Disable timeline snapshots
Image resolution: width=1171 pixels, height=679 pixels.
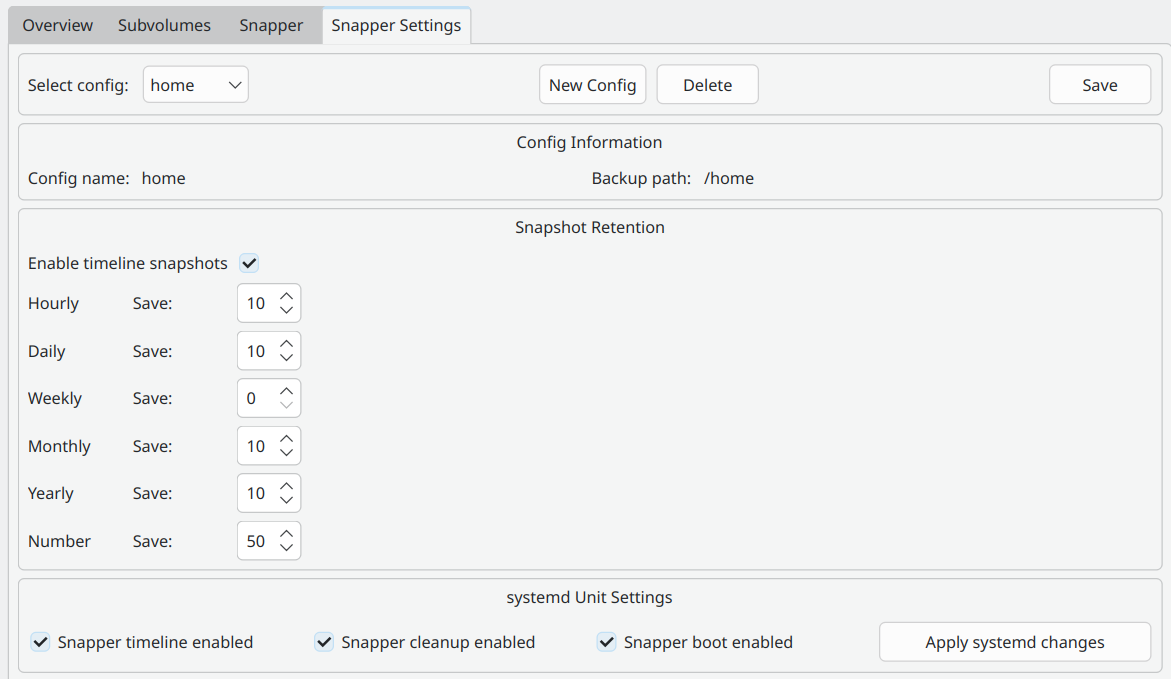pyautogui.click(x=248, y=263)
